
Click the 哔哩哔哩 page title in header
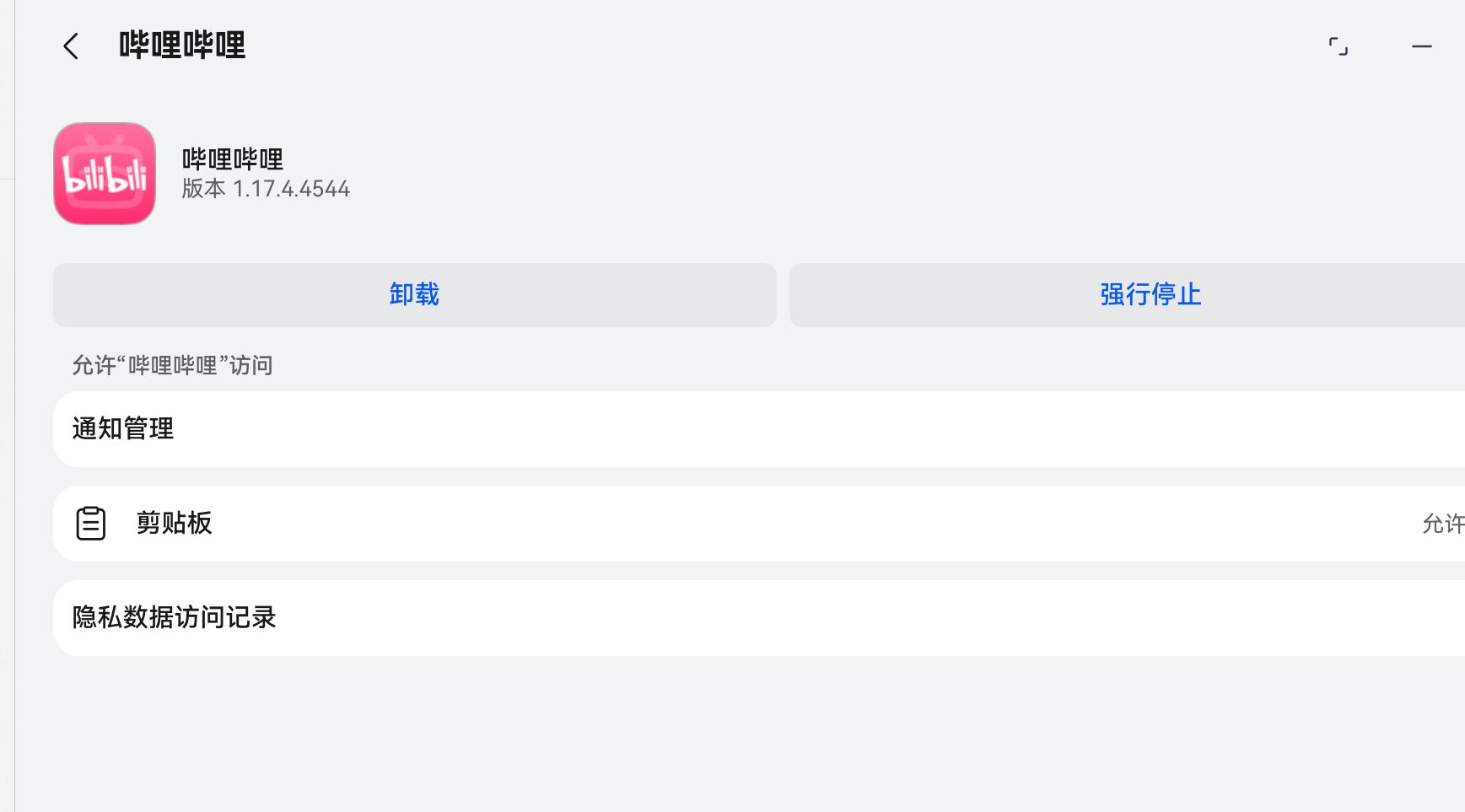(182, 46)
